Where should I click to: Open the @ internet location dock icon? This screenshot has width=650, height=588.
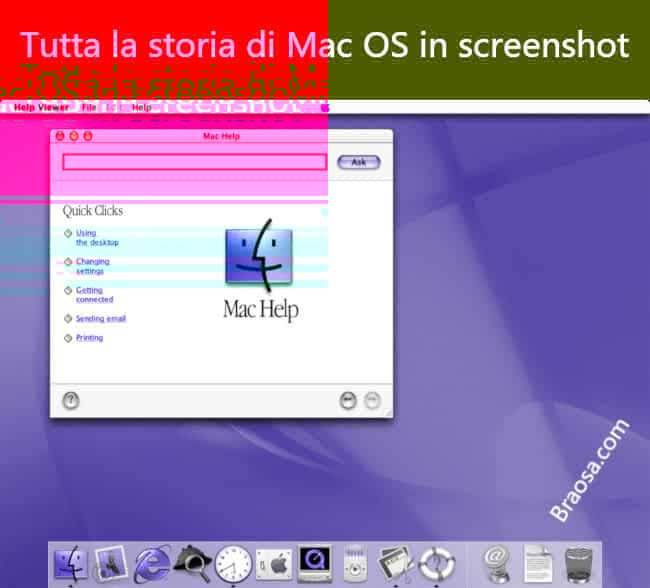coord(494,565)
